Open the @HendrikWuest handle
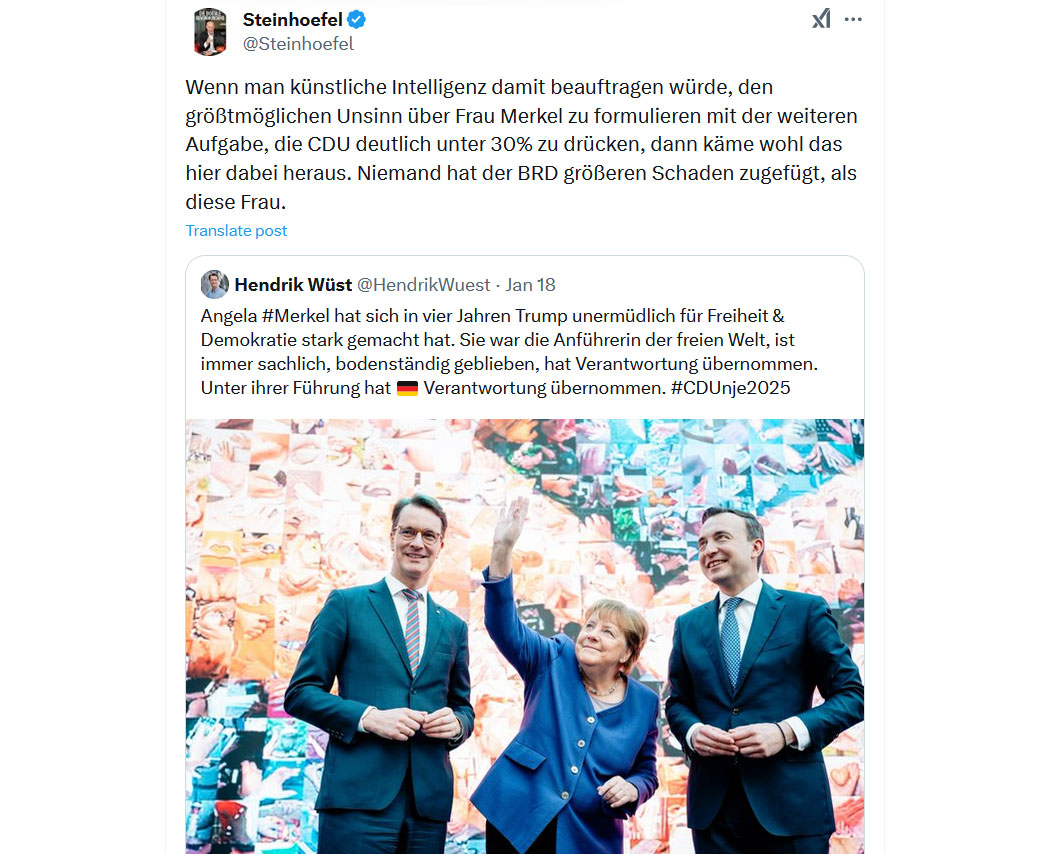The height and width of the screenshot is (854, 1050). coord(423,285)
